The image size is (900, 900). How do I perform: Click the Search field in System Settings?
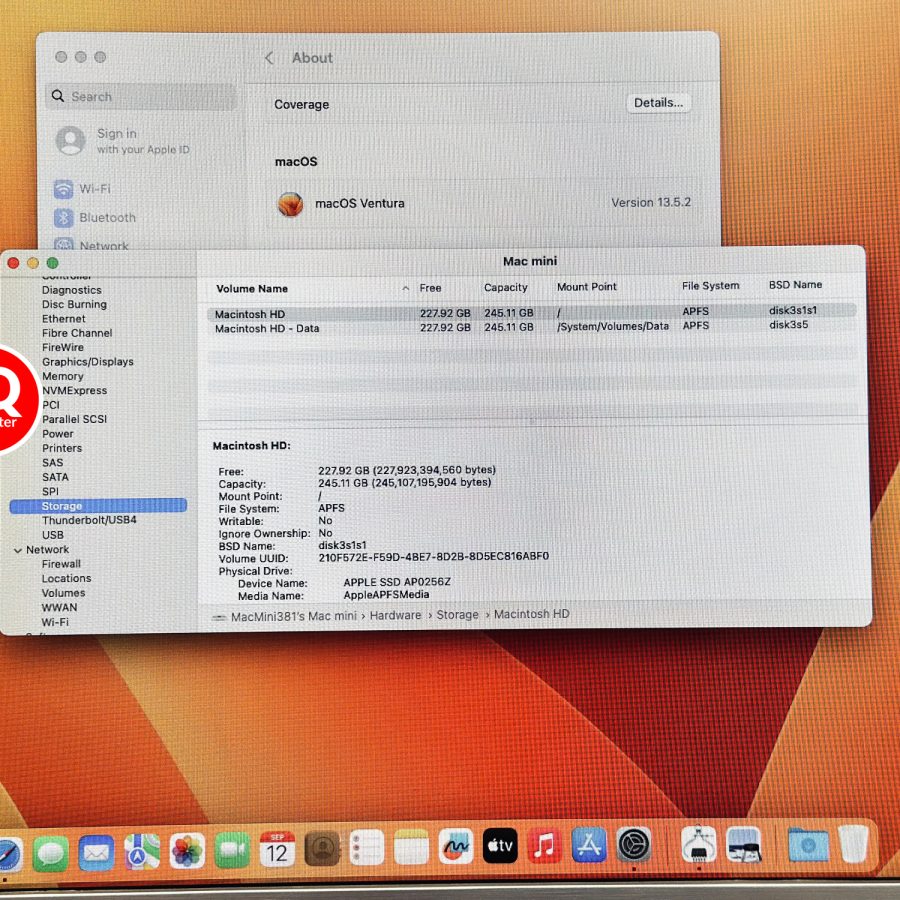click(141, 96)
